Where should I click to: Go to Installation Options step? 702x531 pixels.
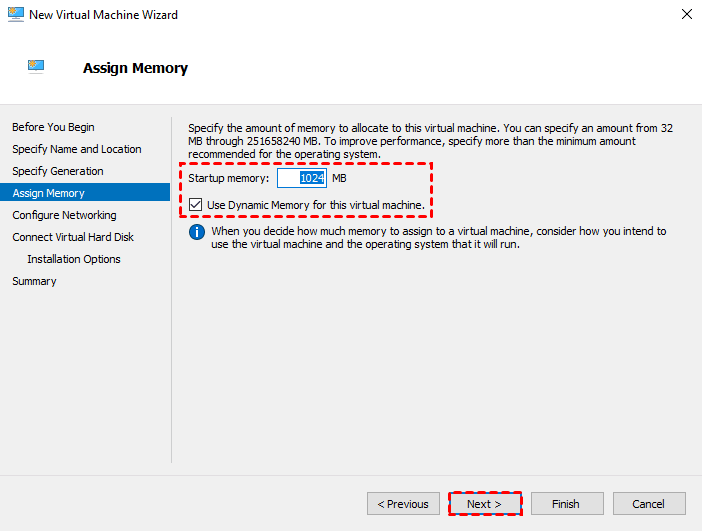coord(74,259)
